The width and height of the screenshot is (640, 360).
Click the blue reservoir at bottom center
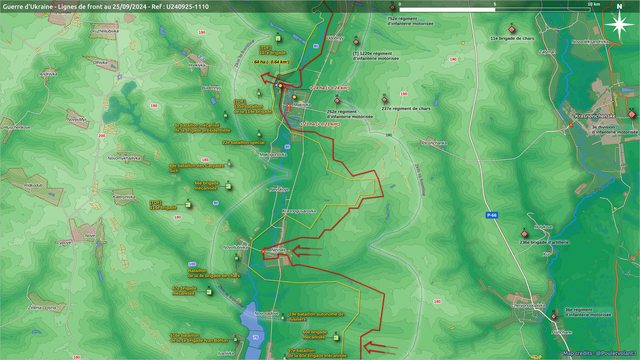tap(253, 331)
